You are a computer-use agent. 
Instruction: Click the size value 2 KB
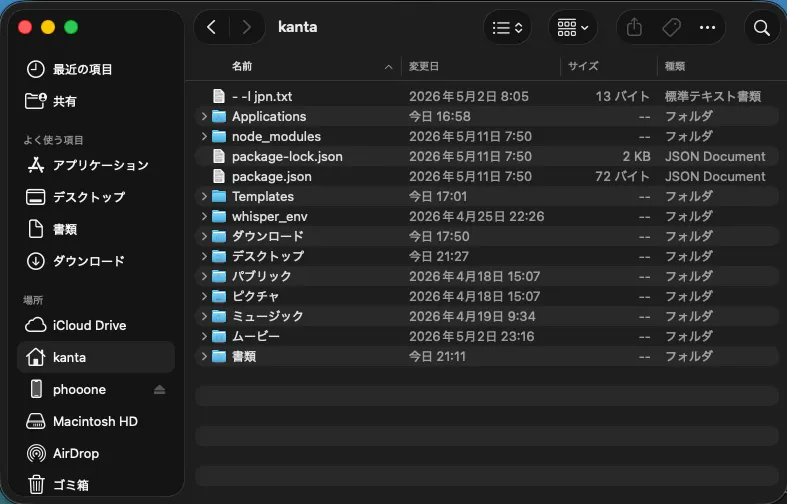click(636, 157)
